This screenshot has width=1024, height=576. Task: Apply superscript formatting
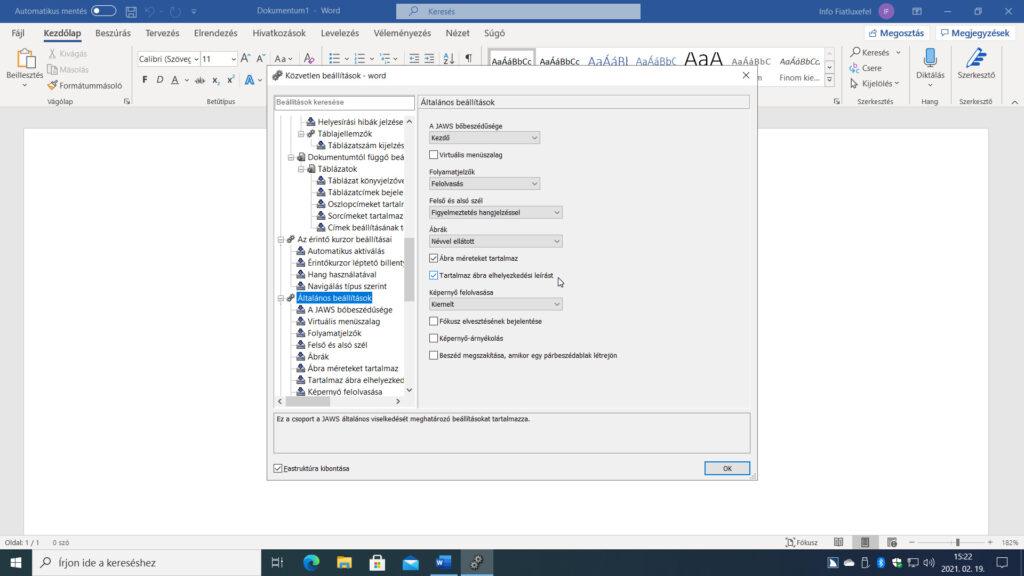(231, 80)
